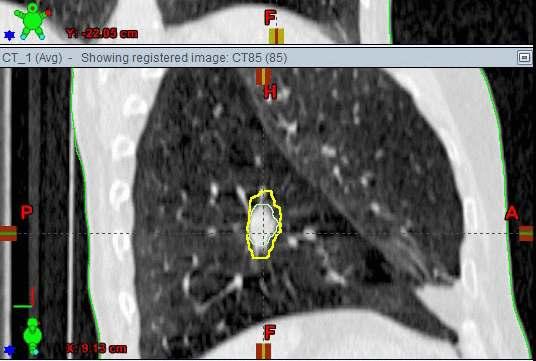
Task: Click the blue star icon in top view
Action: [9, 35]
